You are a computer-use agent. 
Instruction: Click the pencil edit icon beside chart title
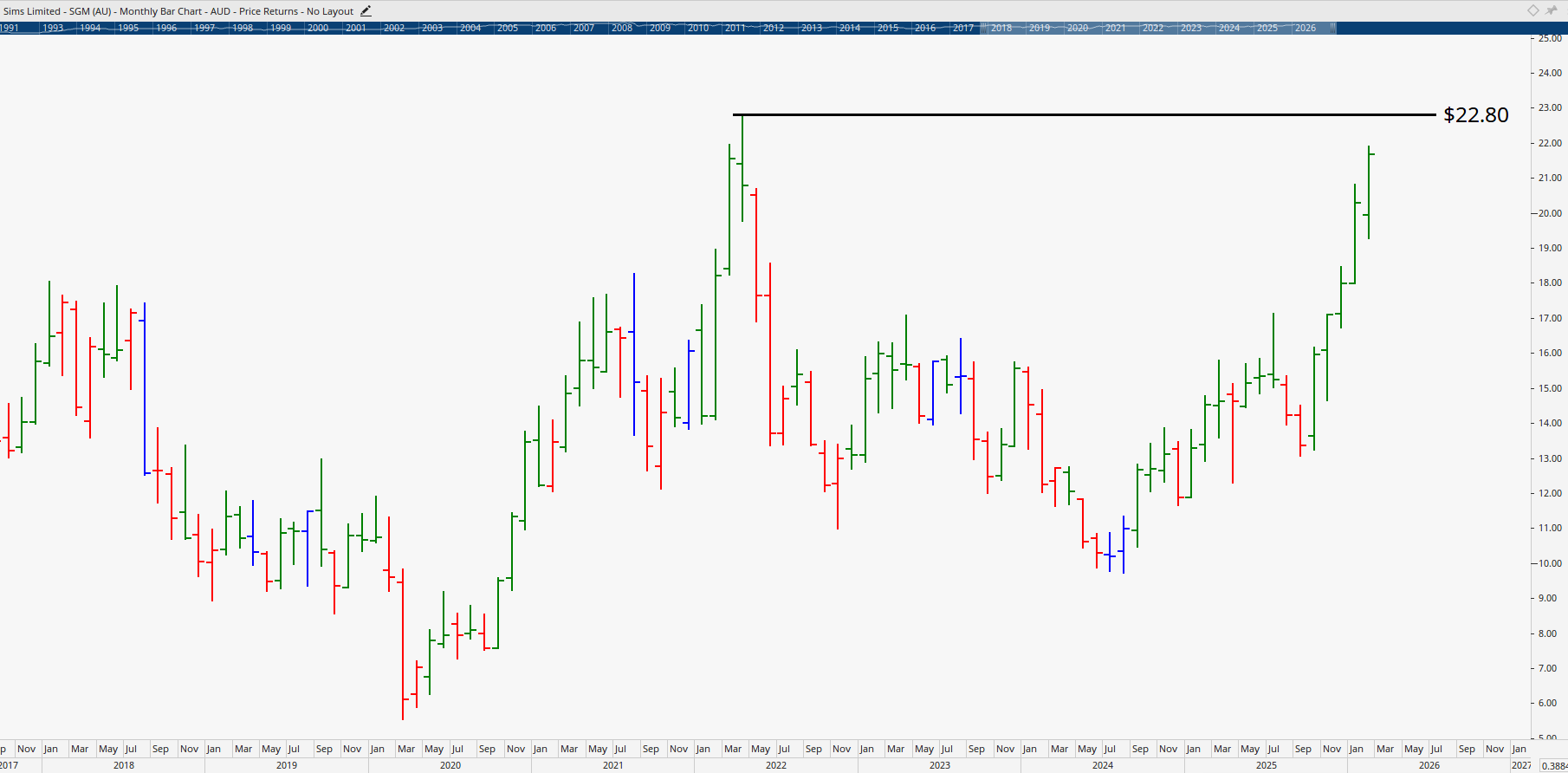366,11
